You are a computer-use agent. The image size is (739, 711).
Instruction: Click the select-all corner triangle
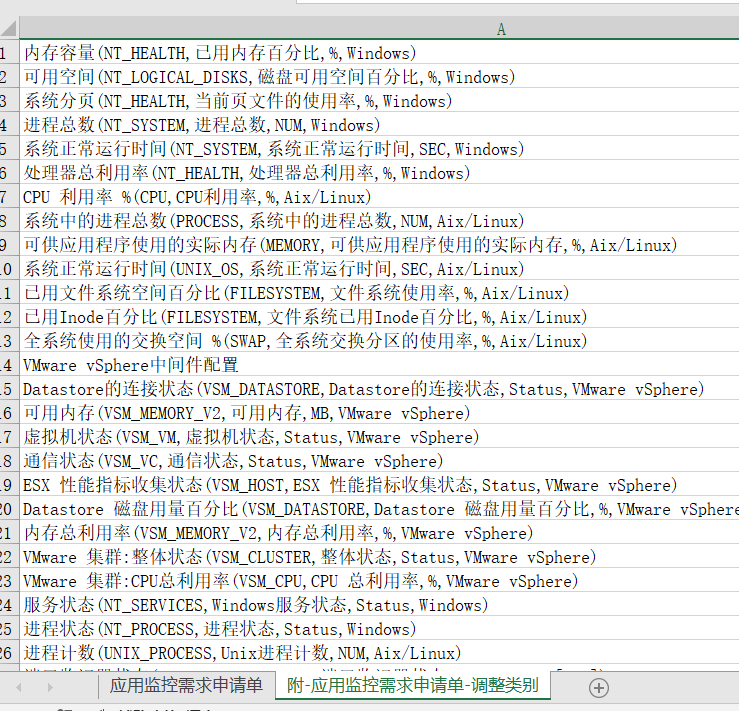pos(9,28)
